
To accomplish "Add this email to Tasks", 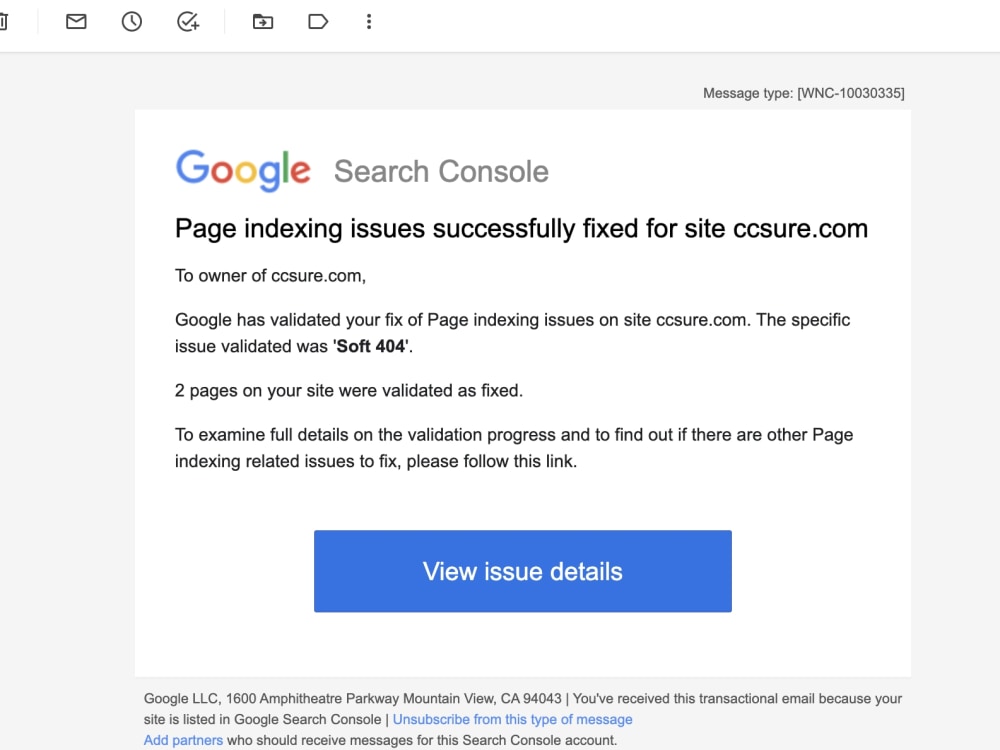I will (x=187, y=21).
